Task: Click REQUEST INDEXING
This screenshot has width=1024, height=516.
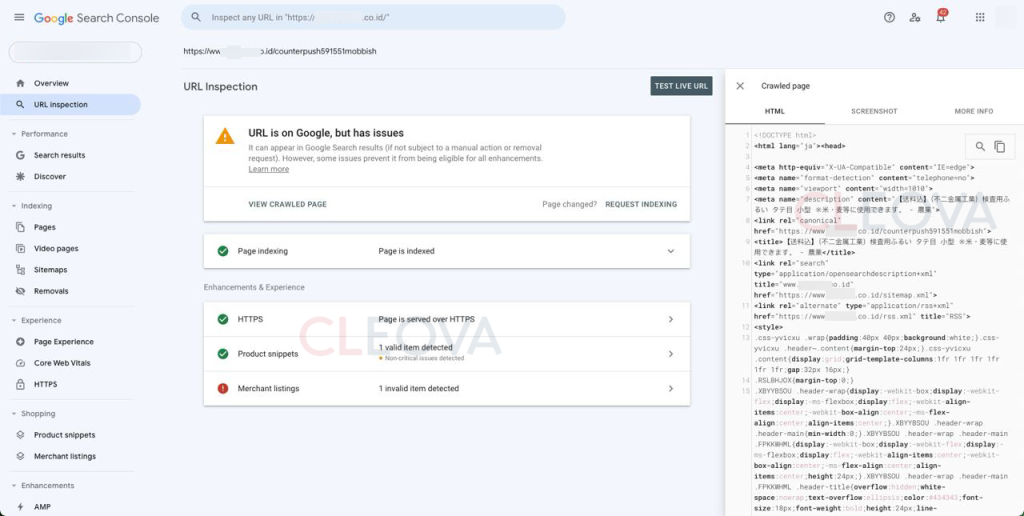Action: pos(641,204)
